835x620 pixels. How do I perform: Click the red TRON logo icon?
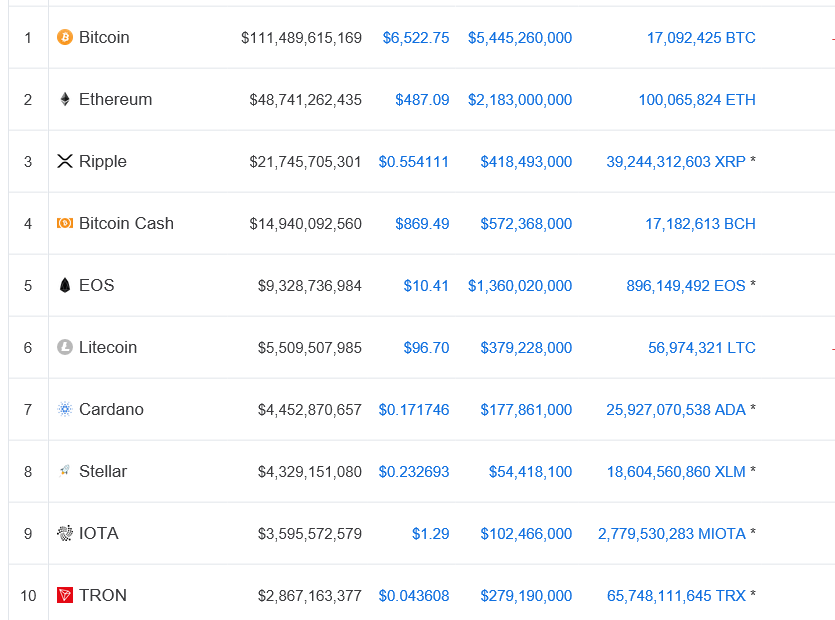(65, 596)
